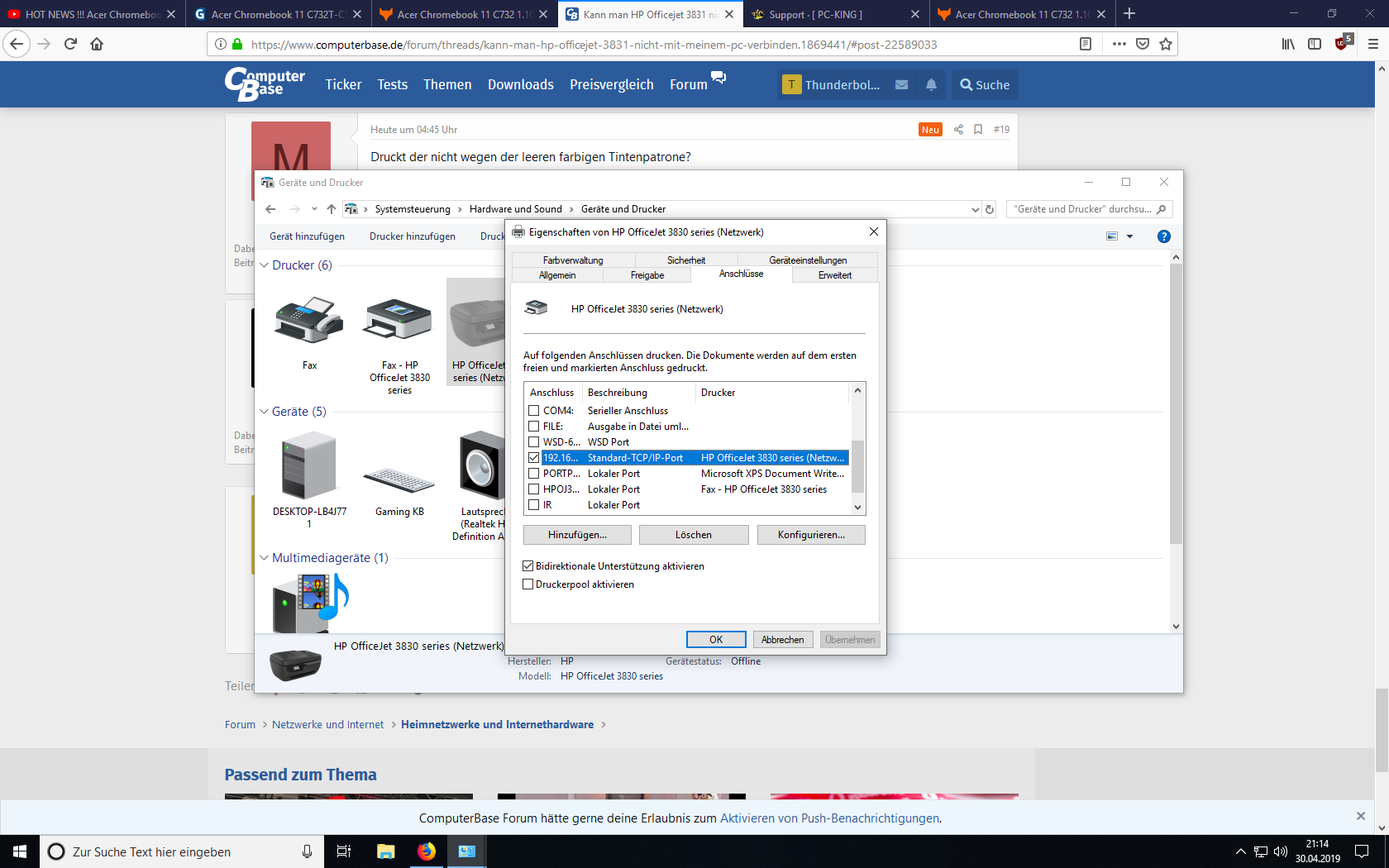Screen dimensions: 1389x868
Task: Enable Druckerpool aktivieren checkbox
Action: pos(528,584)
